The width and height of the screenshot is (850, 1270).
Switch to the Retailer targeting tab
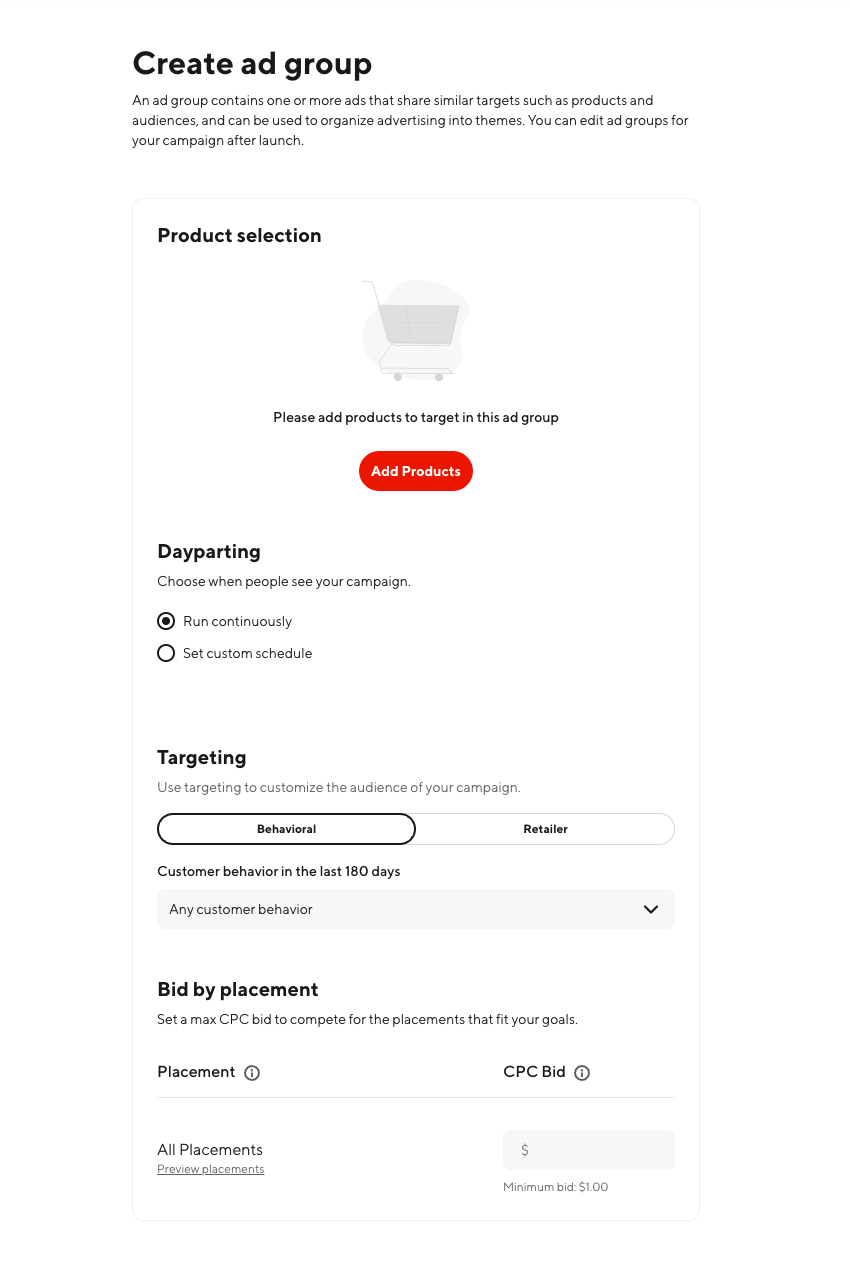click(545, 829)
